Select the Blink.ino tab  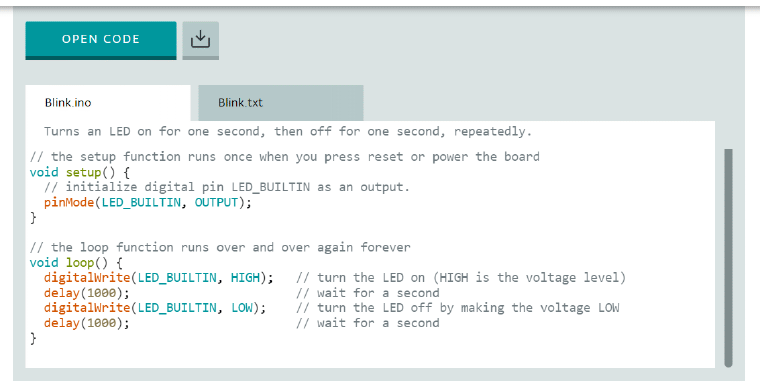pos(108,103)
